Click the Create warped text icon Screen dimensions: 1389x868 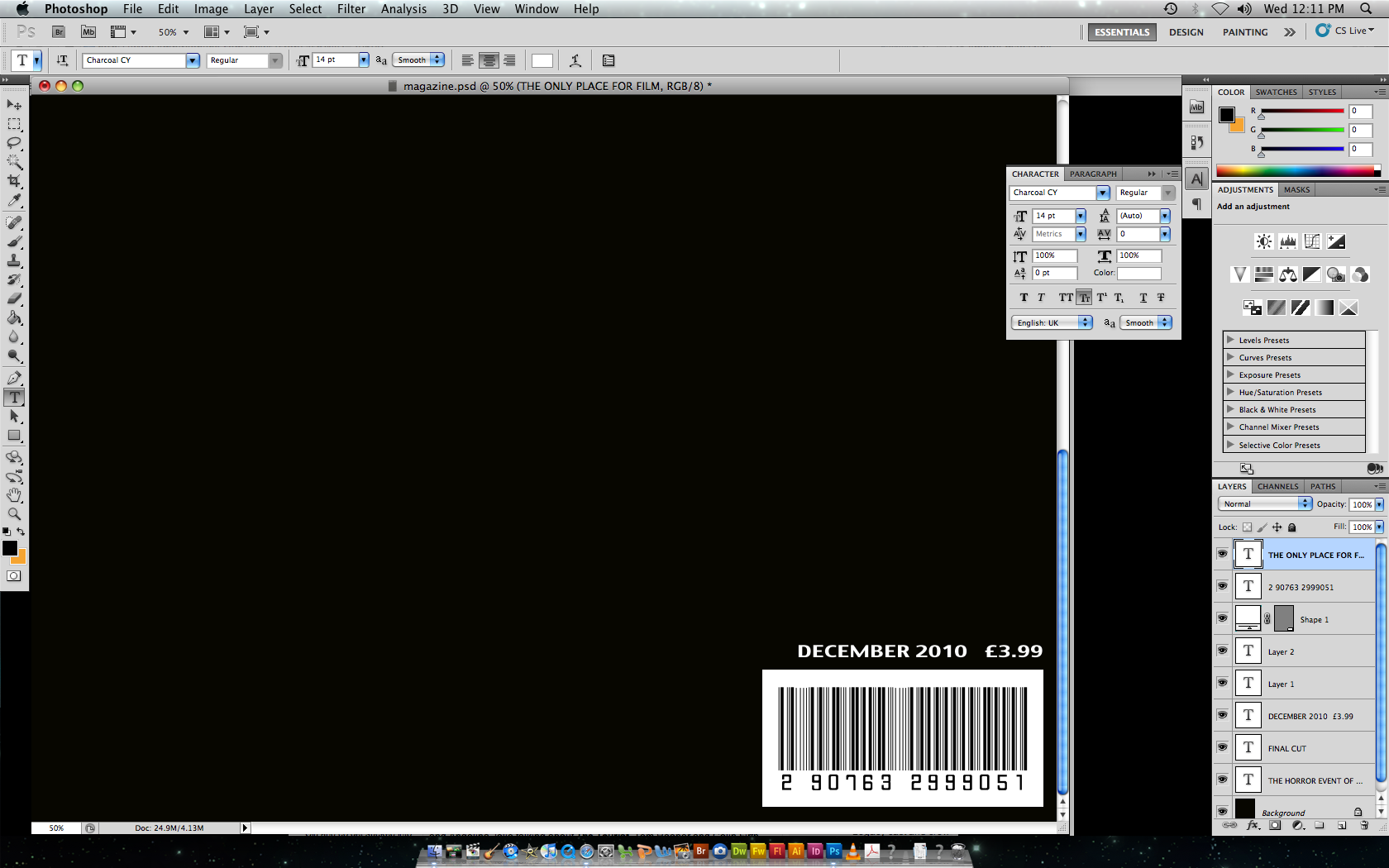point(575,60)
